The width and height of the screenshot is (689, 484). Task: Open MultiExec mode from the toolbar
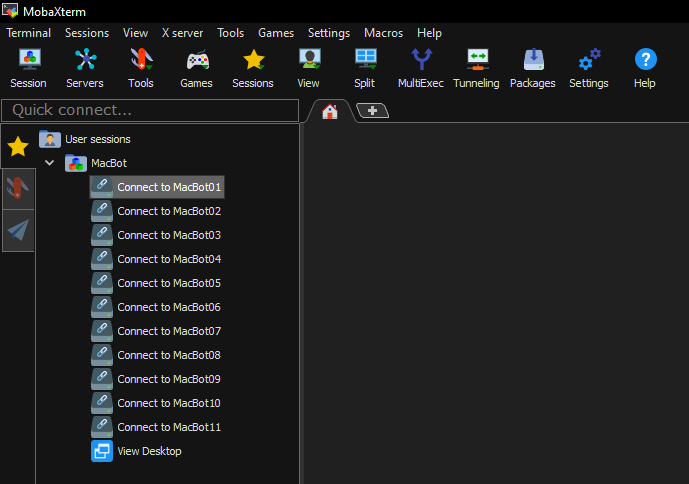click(x=420, y=67)
